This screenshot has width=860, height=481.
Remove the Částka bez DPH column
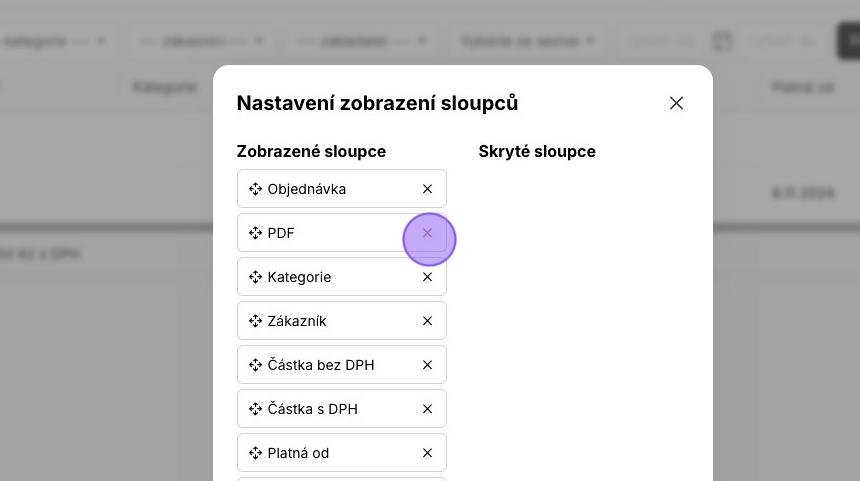[427, 365]
